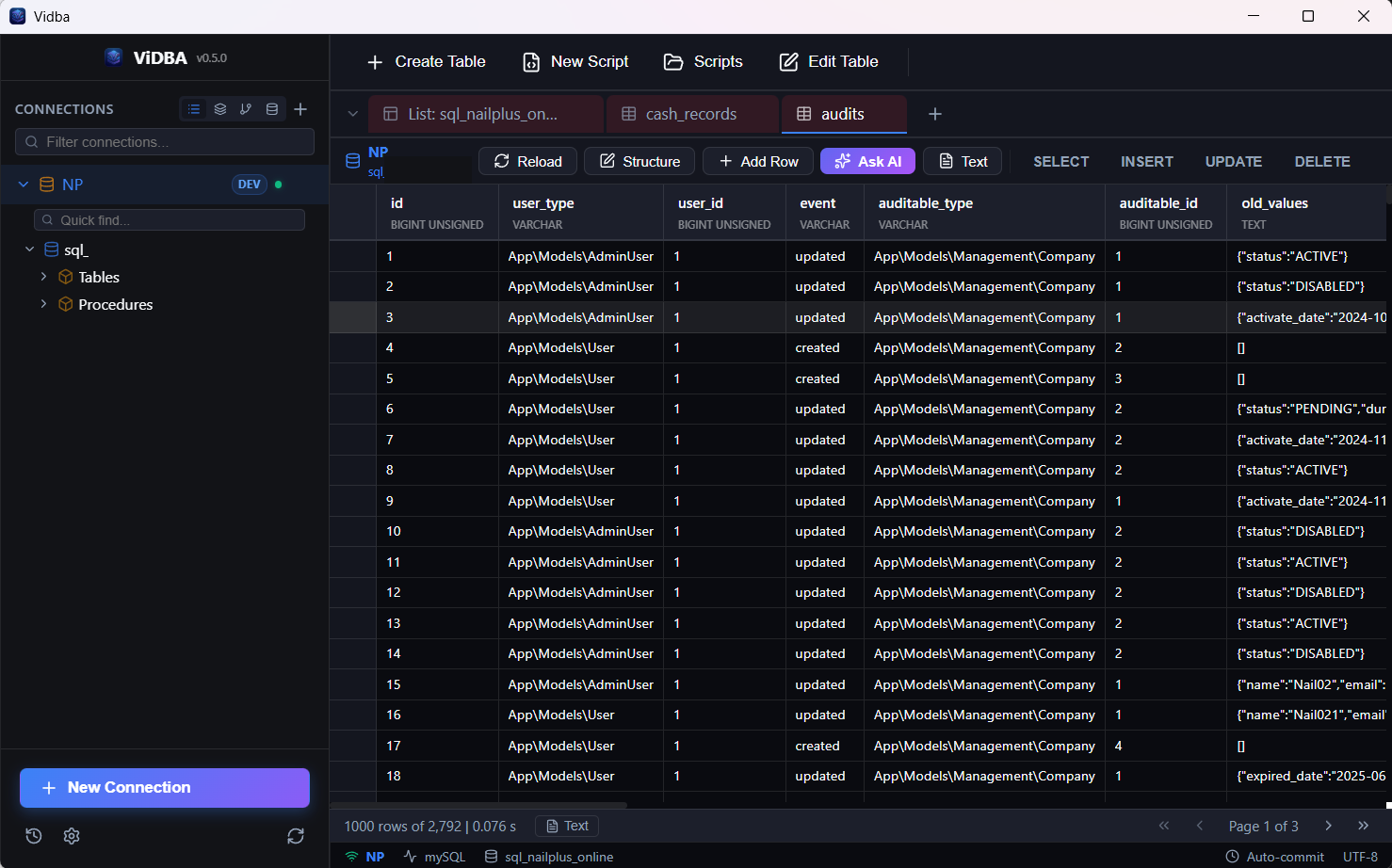1392x868 pixels.
Task: Click the auditable_type column header
Action: 984,212
